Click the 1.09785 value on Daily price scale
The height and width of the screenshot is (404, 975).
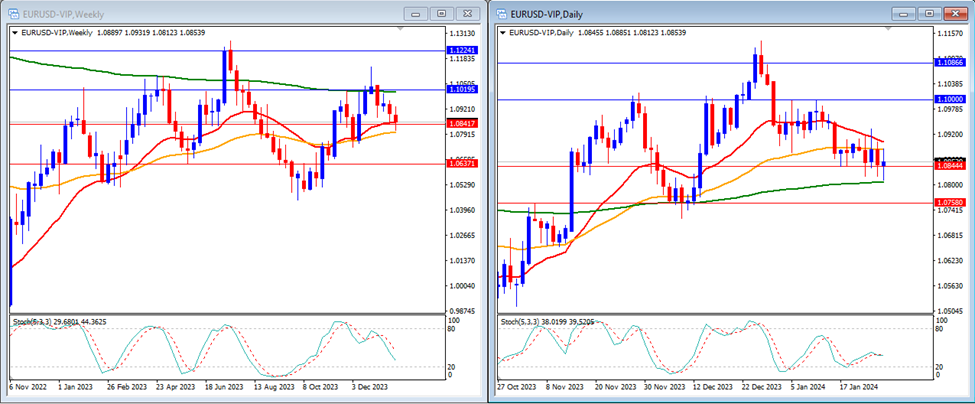click(x=950, y=109)
